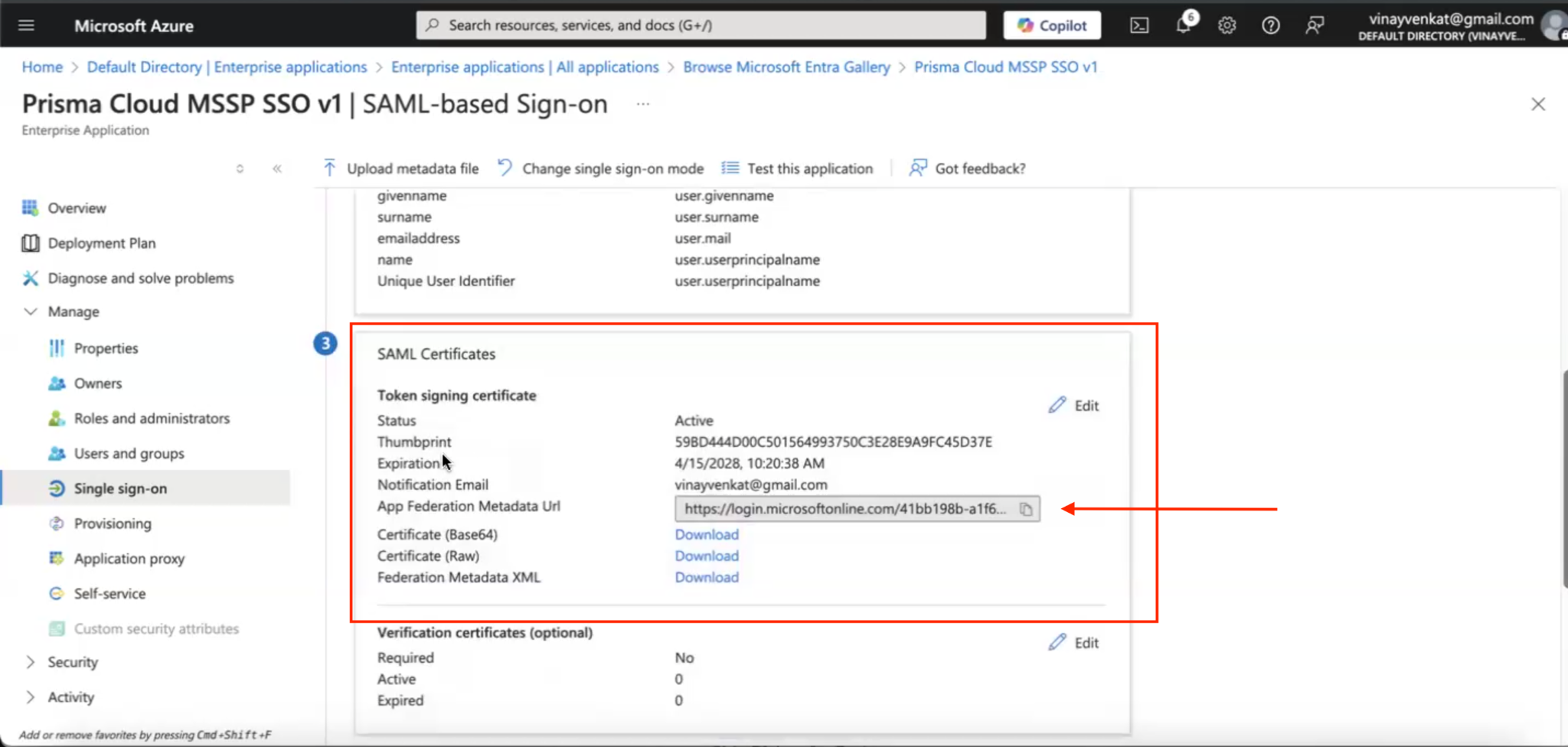Open Prisma Cloud MSSP SSO v1 breadcrumb
This screenshot has width=1568, height=747.
(1005, 67)
